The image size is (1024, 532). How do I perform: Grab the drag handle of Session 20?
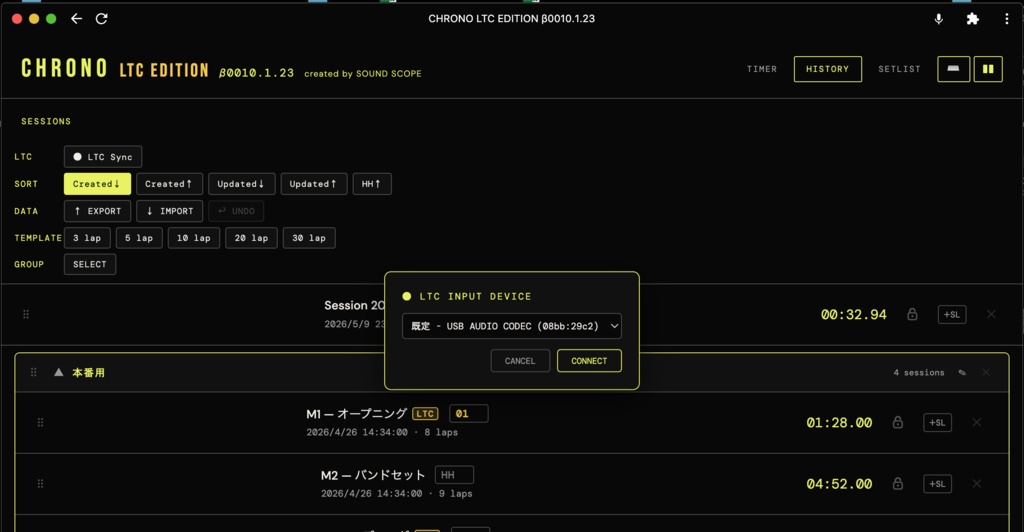point(26,315)
